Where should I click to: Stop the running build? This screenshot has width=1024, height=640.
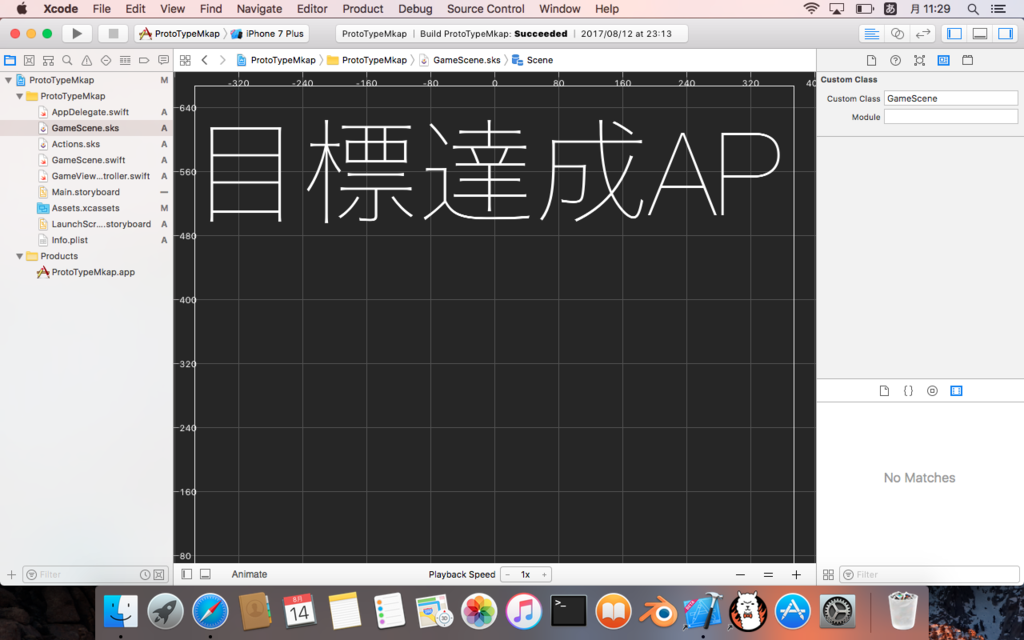[x=113, y=33]
